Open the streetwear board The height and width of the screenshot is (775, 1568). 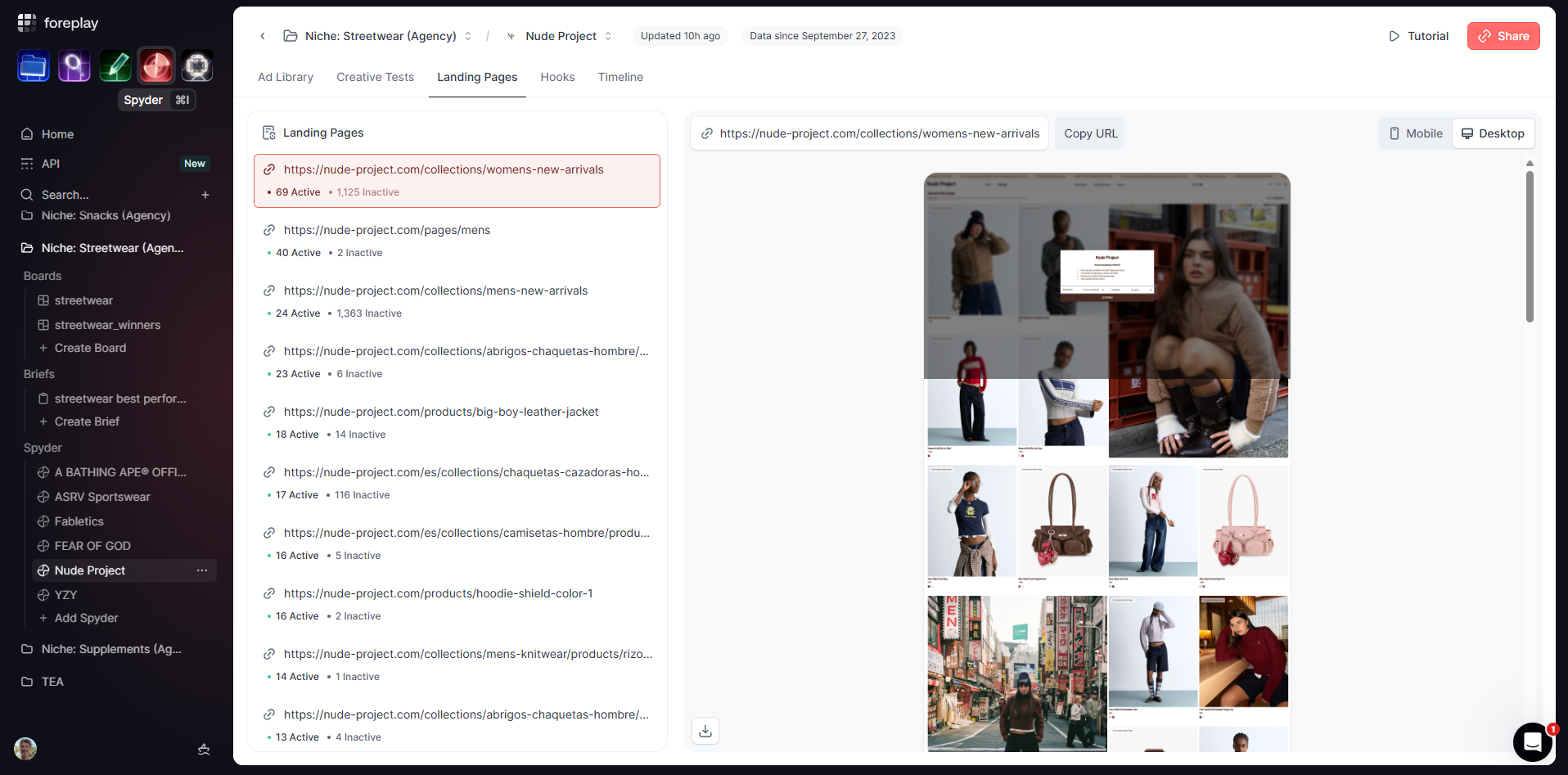[83, 300]
